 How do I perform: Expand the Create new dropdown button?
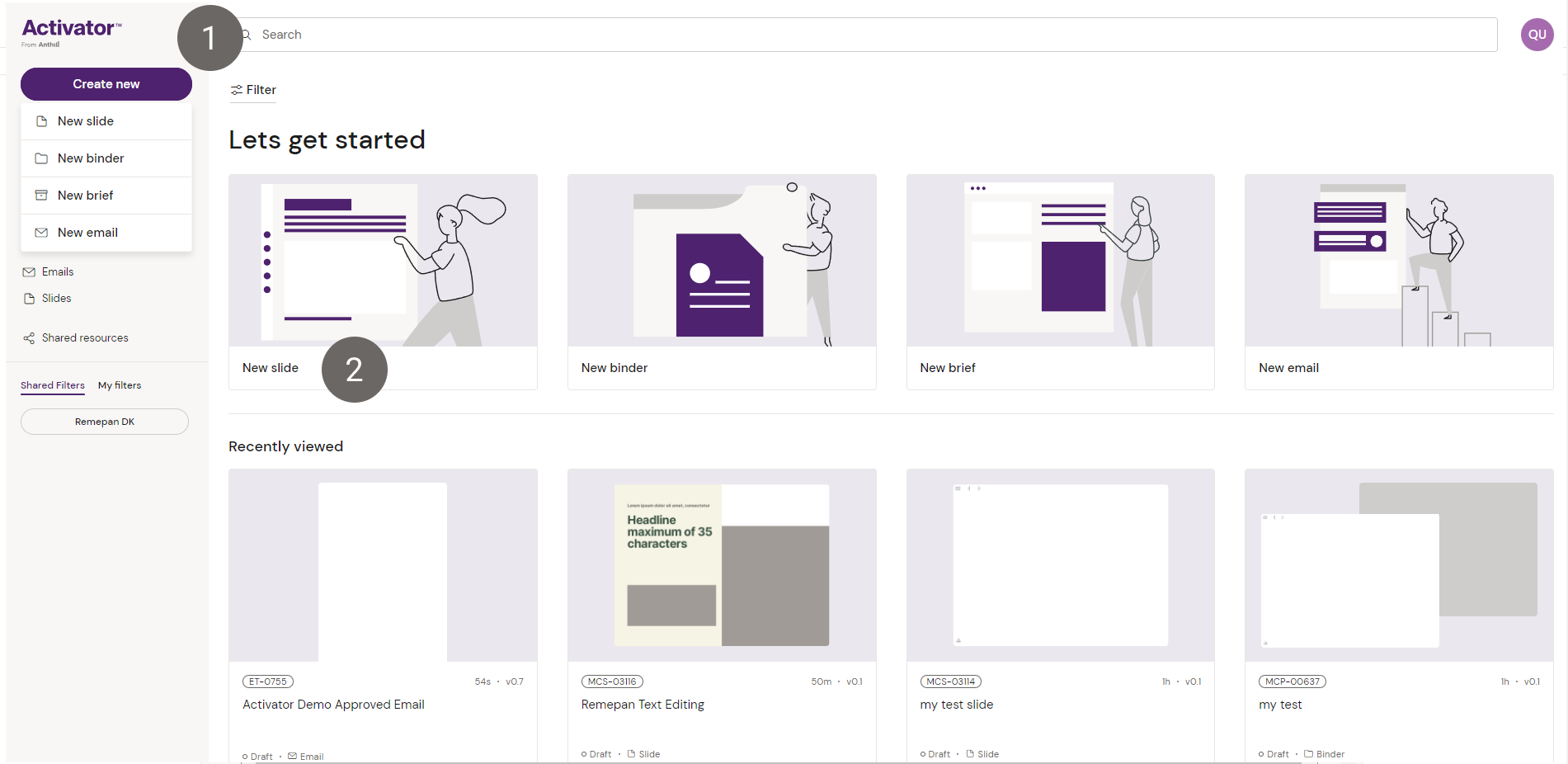(106, 84)
